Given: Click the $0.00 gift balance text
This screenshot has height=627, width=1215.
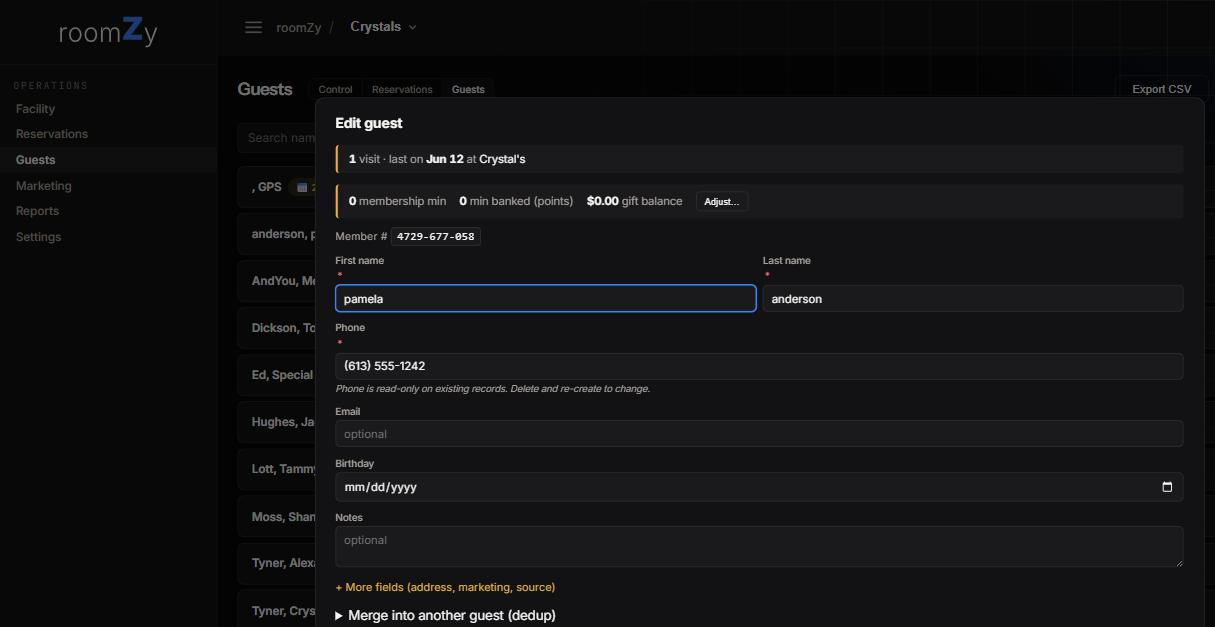Looking at the screenshot, I should pos(634,201).
